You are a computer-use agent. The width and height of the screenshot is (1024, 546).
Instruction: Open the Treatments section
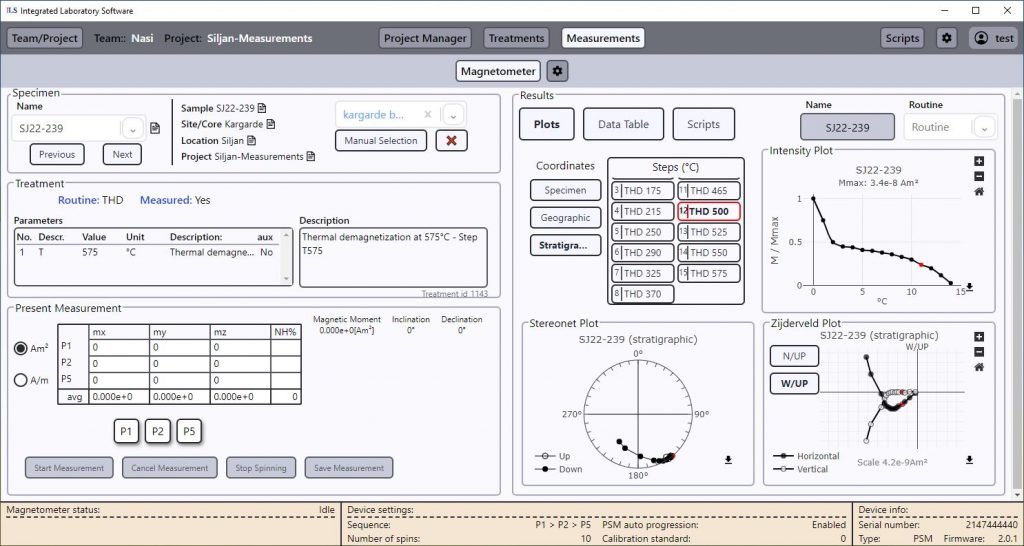click(x=516, y=38)
